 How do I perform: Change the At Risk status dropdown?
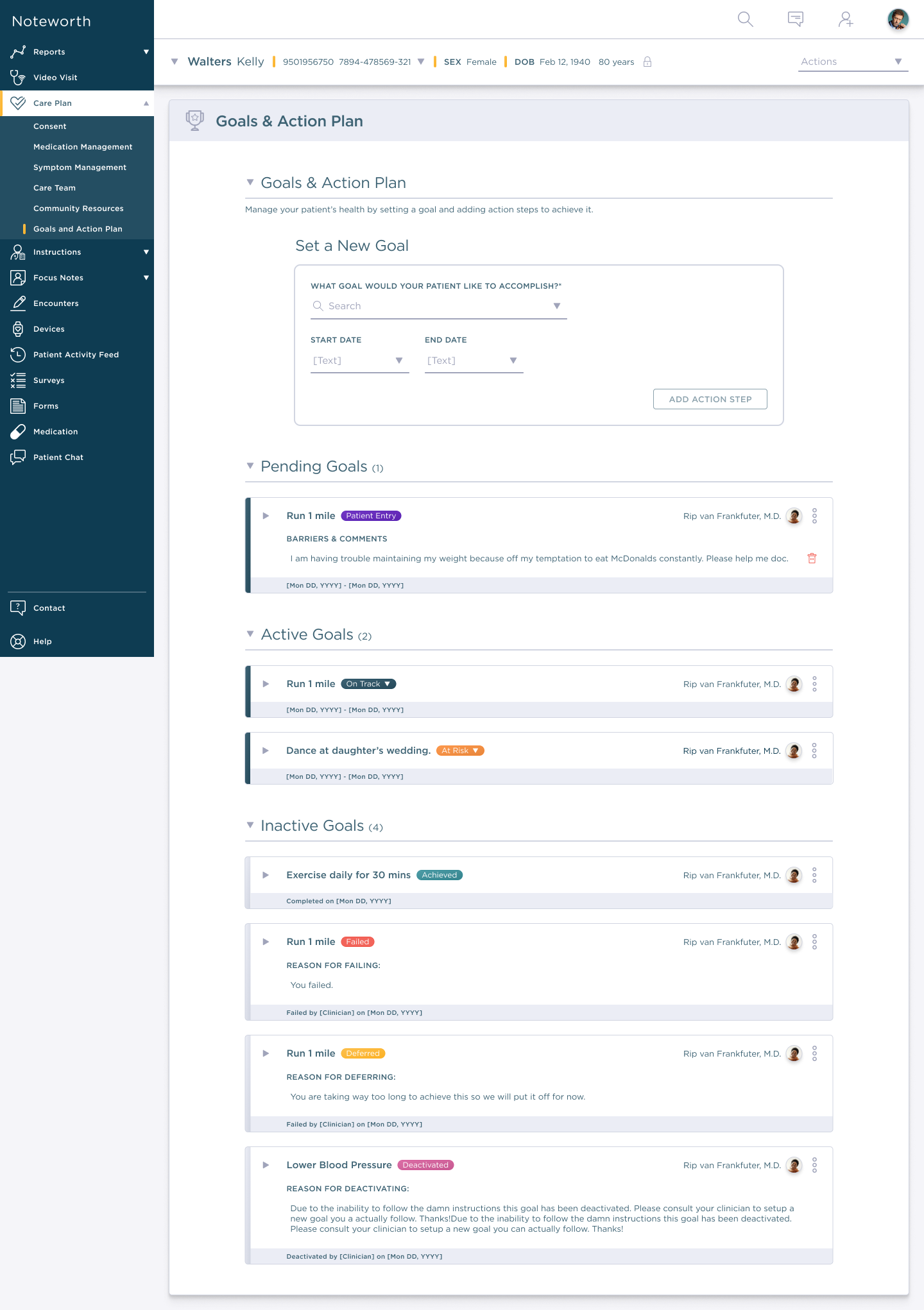(460, 751)
